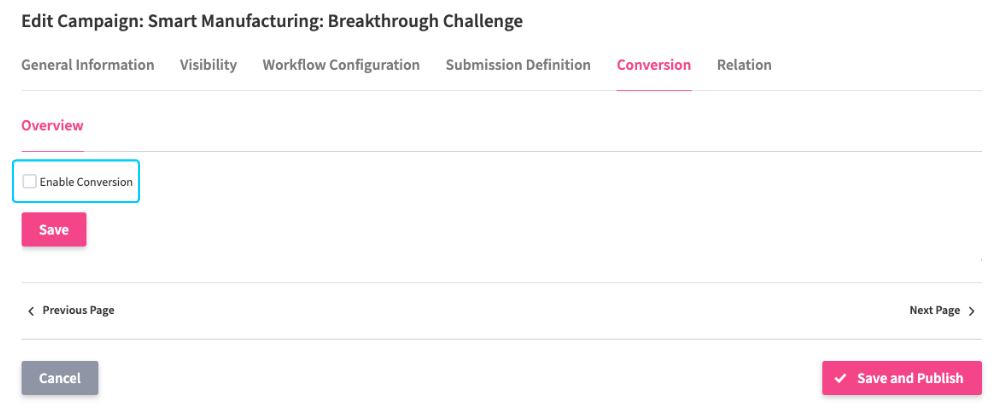
Task: Click the checkmark icon on Save and Publish
Action: click(840, 379)
